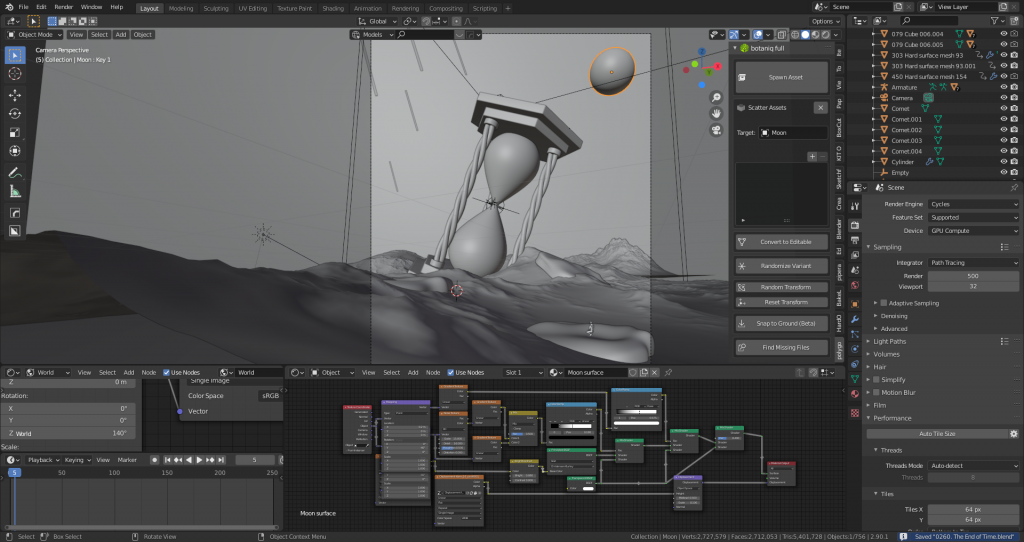Screen dimensions: 1024x542
Task: Select the Move tool in the viewport toolbar
Action: [15, 95]
